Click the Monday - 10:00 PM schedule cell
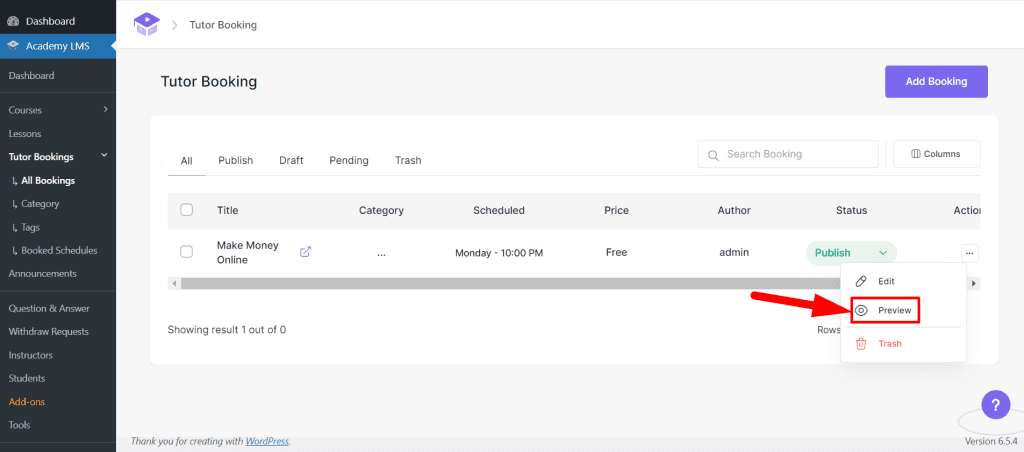Image resolution: width=1024 pixels, height=452 pixels. point(499,253)
